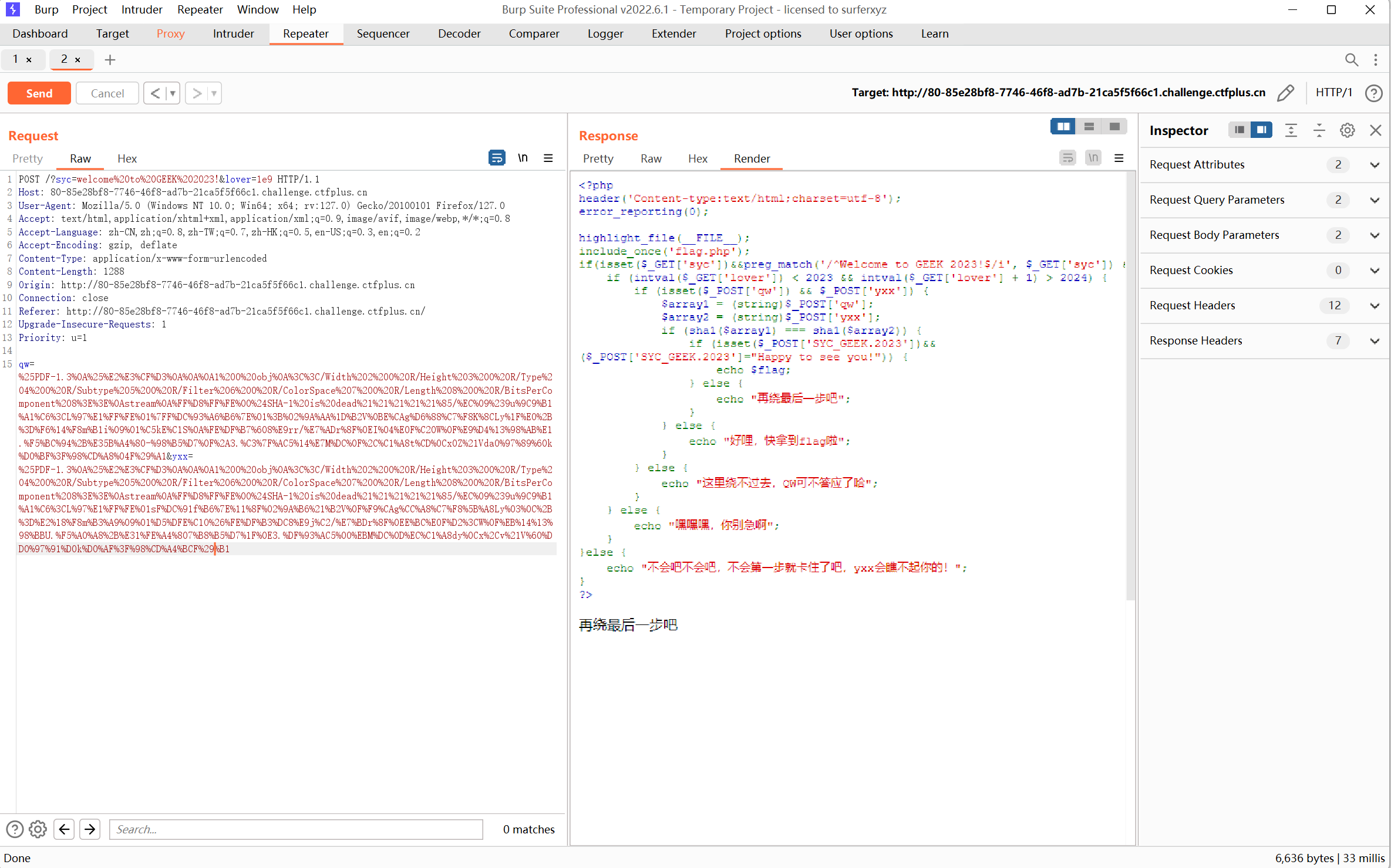Switch to Repeater tab 1

16,59
